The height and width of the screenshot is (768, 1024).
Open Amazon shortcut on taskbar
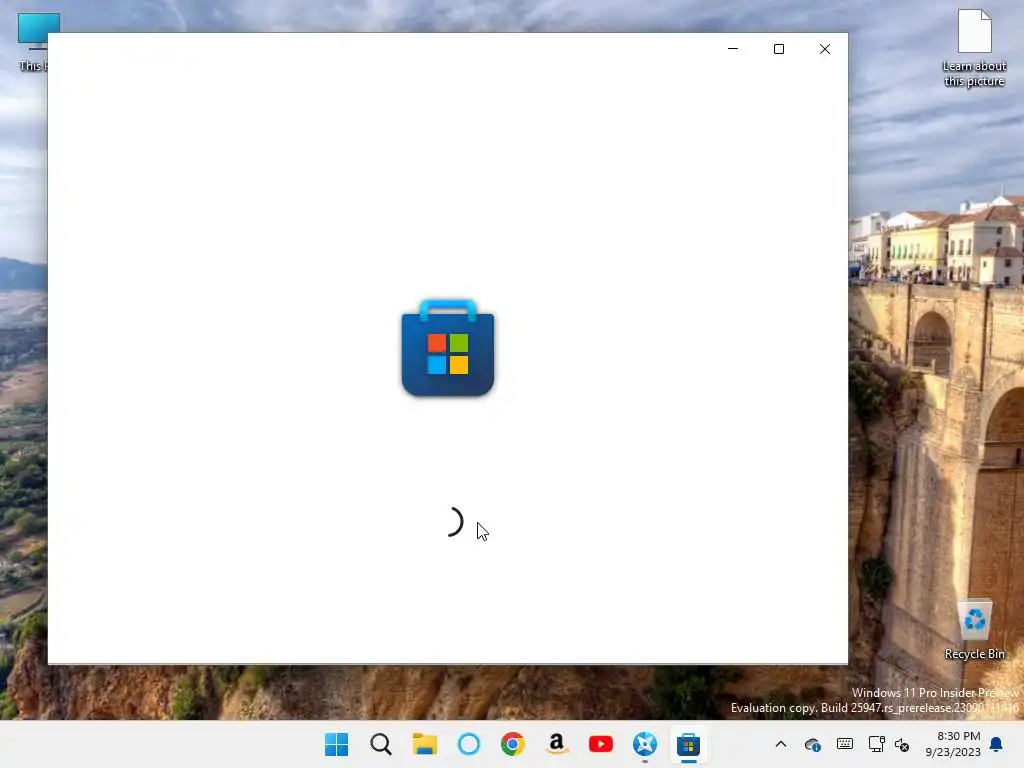coord(556,744)
